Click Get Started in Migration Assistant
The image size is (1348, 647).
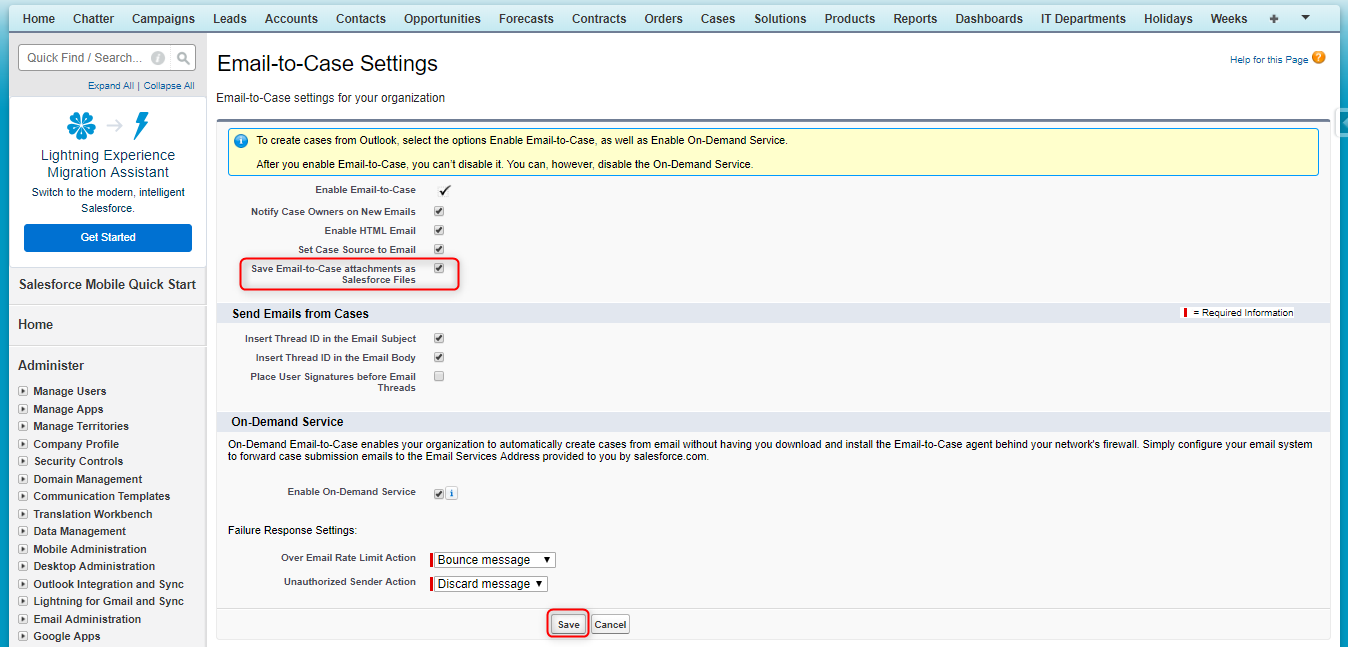pyautogui.click(x=108, y=238)
